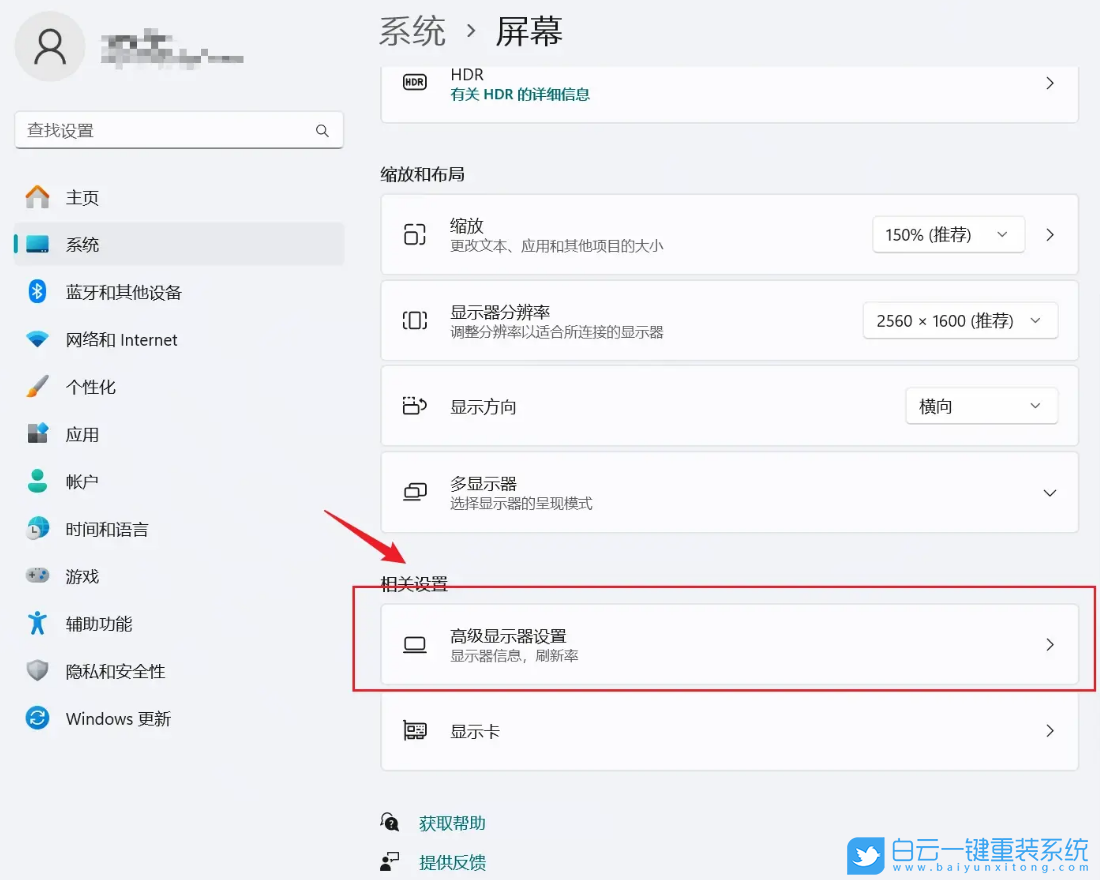Click the 辅助功能 accessibility icon
This screenshot has height=880, width=1100.
(x=36, y=624)
